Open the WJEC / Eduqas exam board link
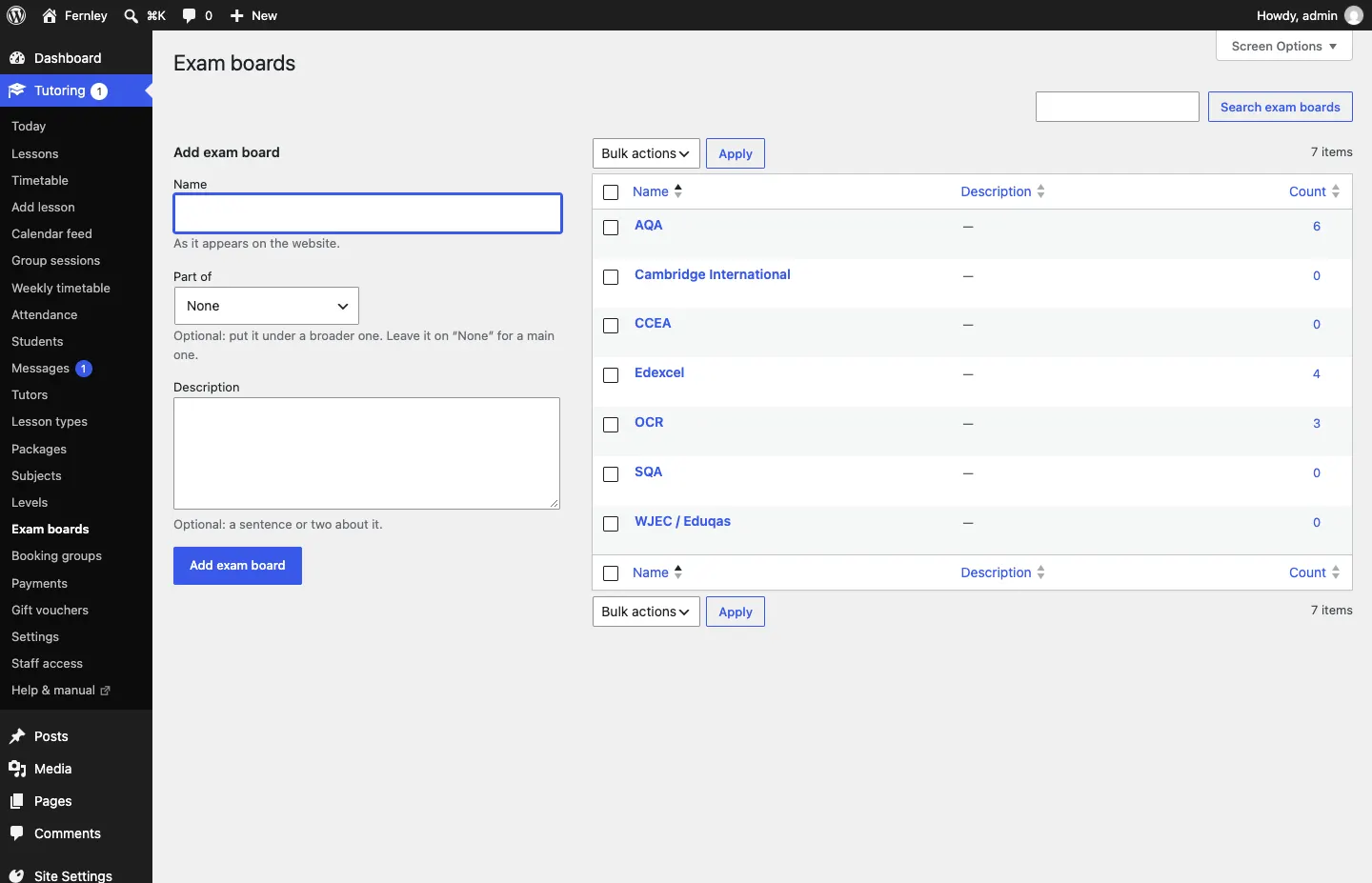 (x=682, y=521)
